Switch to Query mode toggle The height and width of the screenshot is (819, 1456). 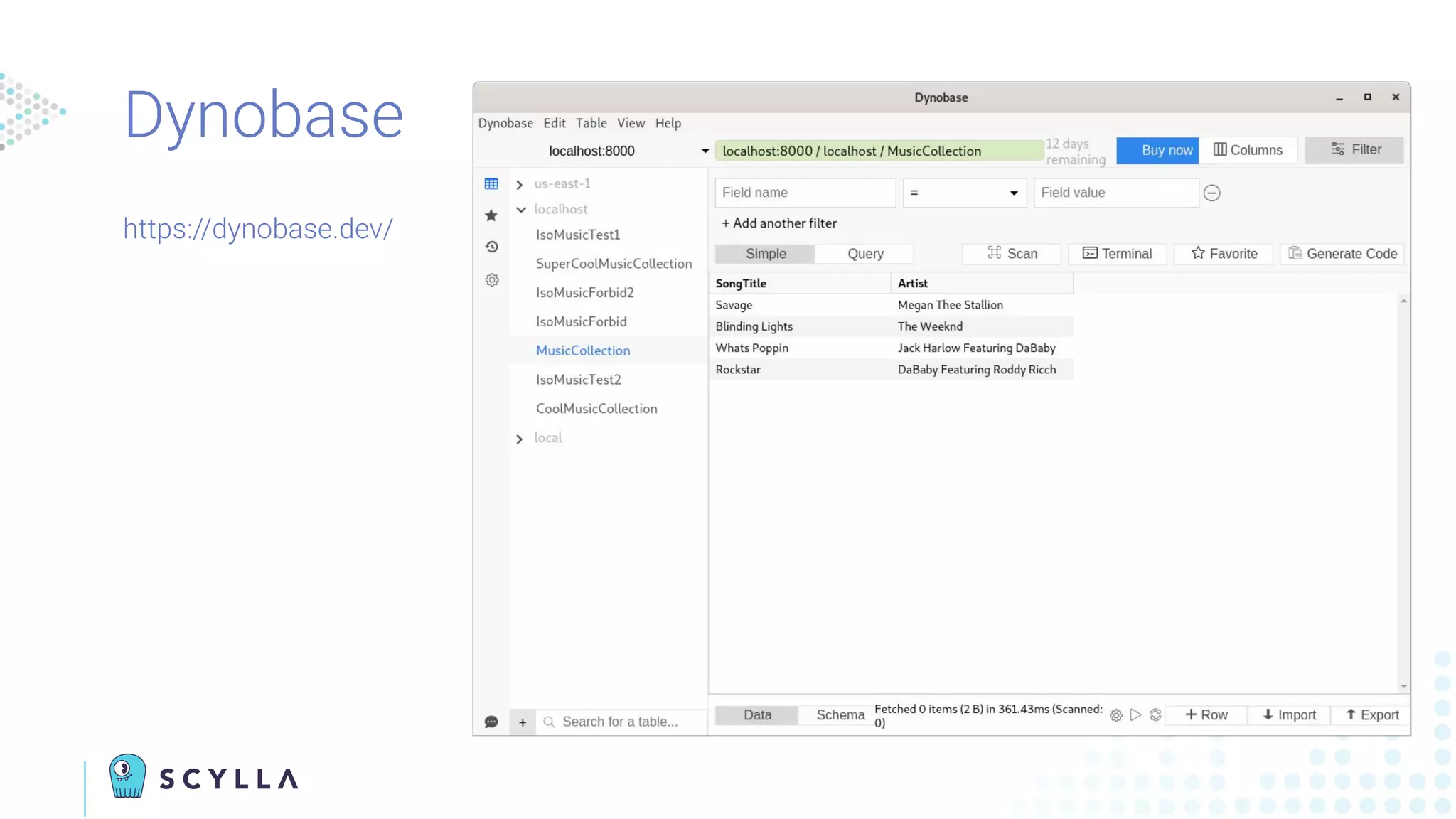click(x=864, y=254)
